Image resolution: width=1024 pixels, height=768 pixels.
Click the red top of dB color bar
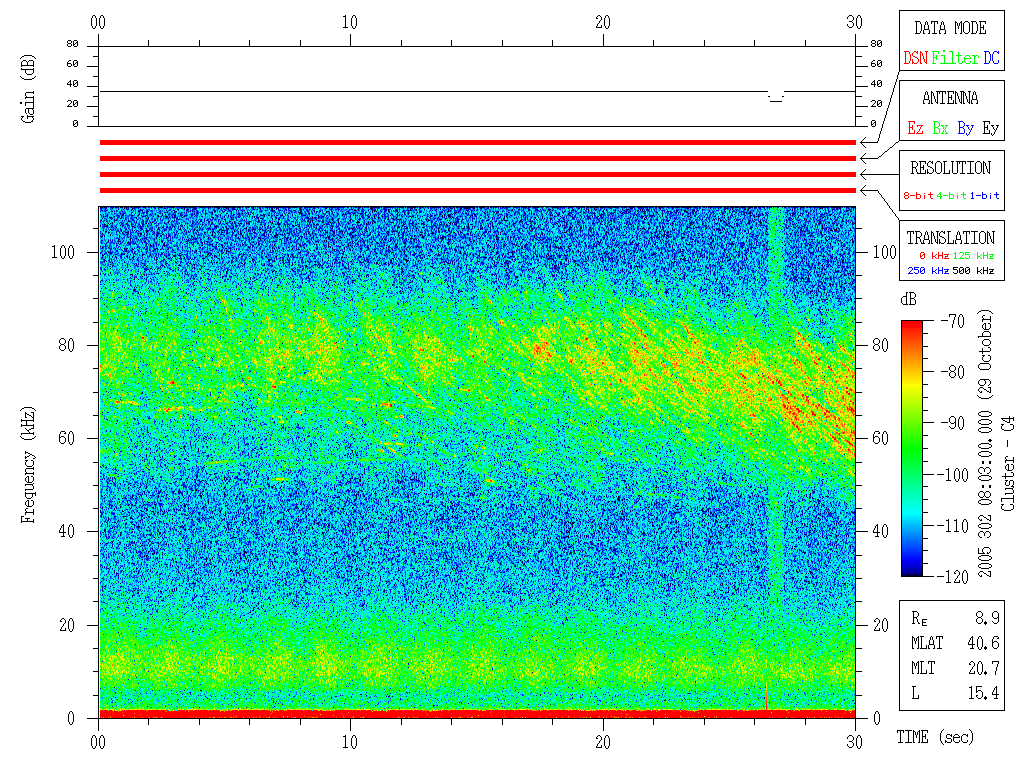912,325
